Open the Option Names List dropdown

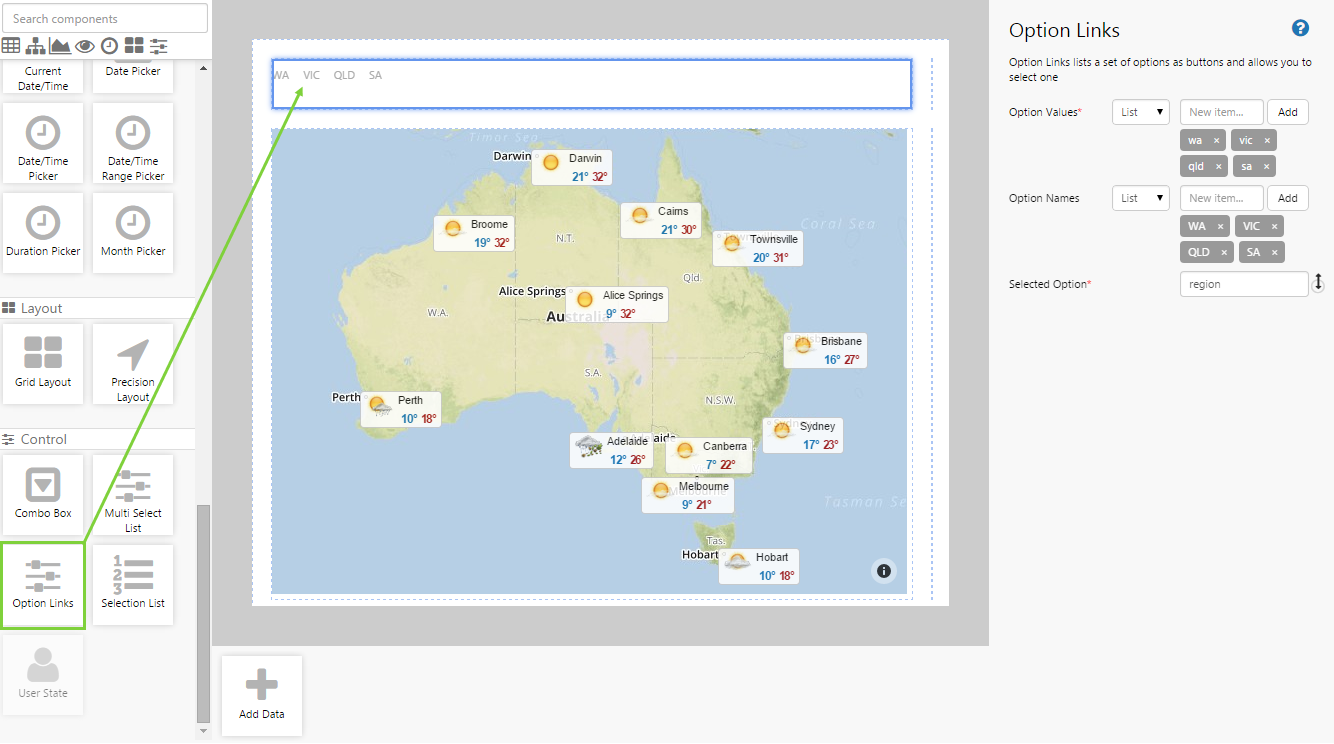[1140, 198]
